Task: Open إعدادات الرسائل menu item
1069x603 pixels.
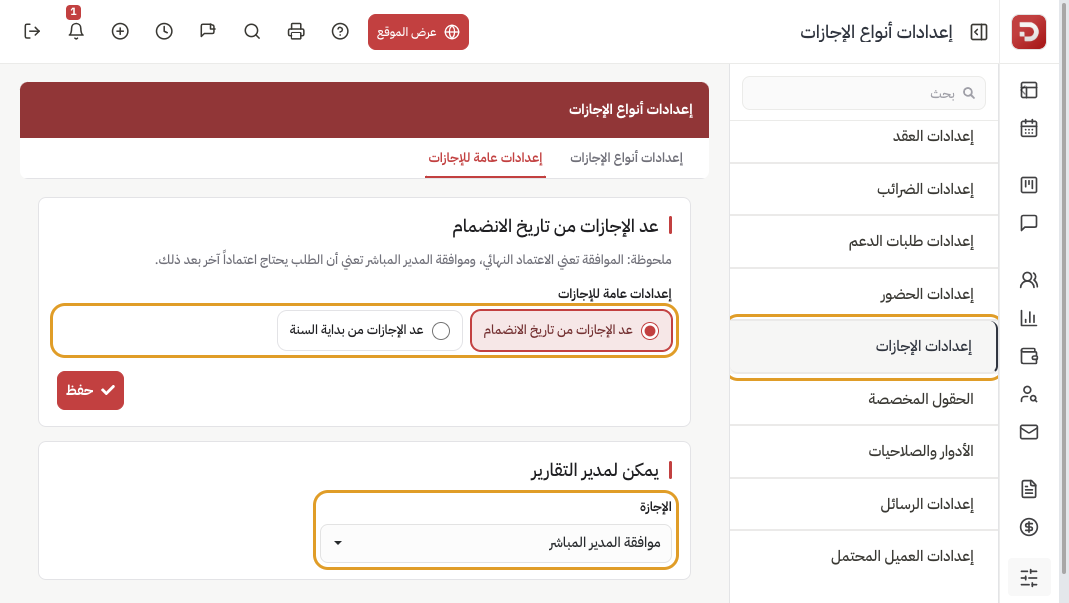Action: 864,504
